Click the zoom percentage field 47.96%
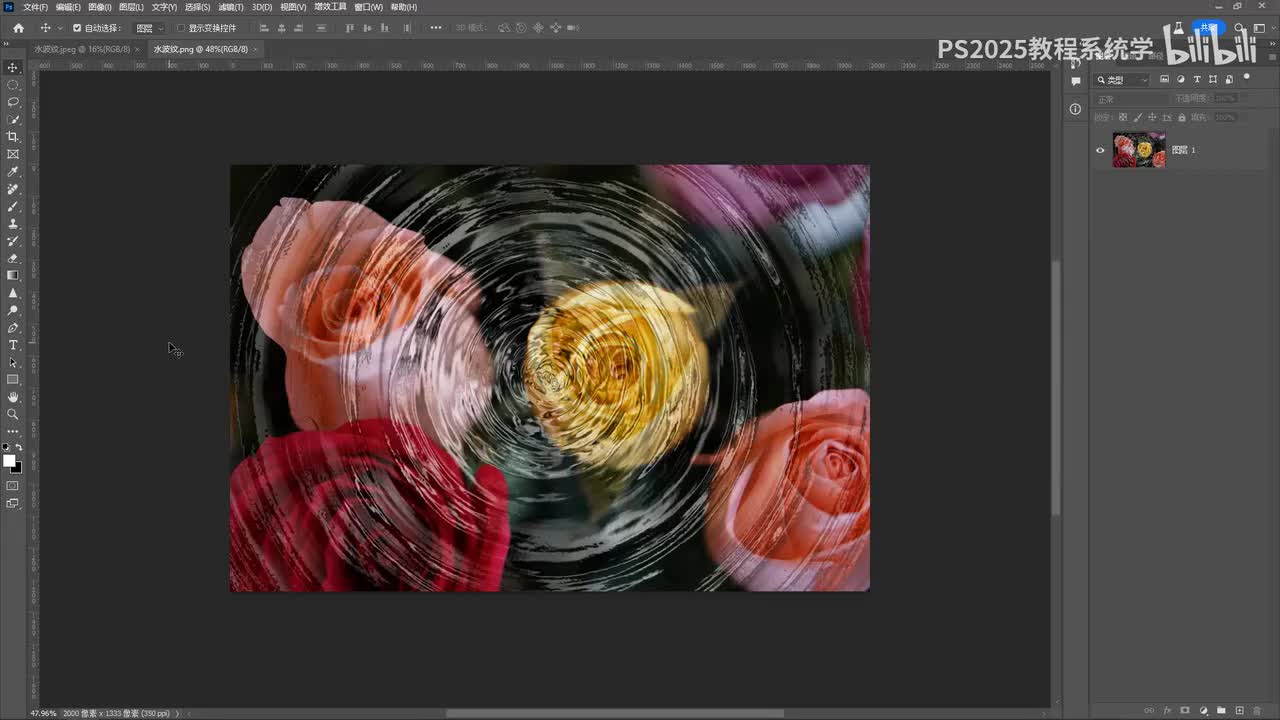 (43, 714)
